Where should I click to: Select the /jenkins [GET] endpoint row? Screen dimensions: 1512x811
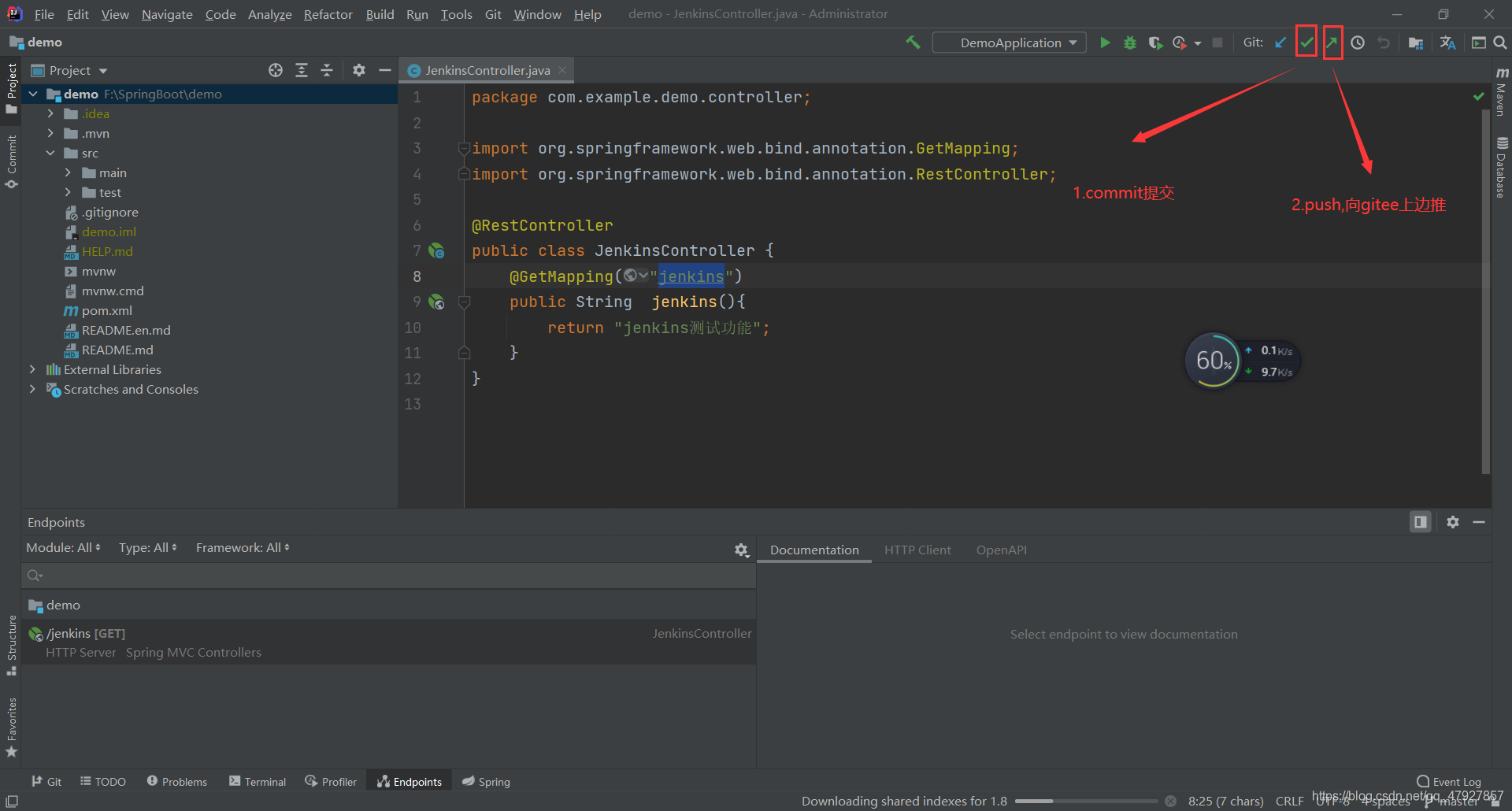[x=389, y=642]
